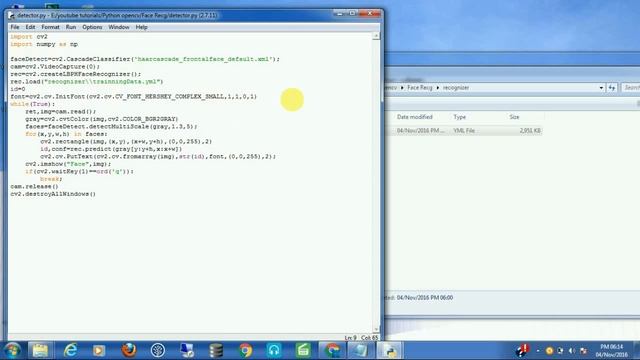Launch Google Chrome from the taskbar
The height and width of the screenshot is (360, 640).
point(245,350)
